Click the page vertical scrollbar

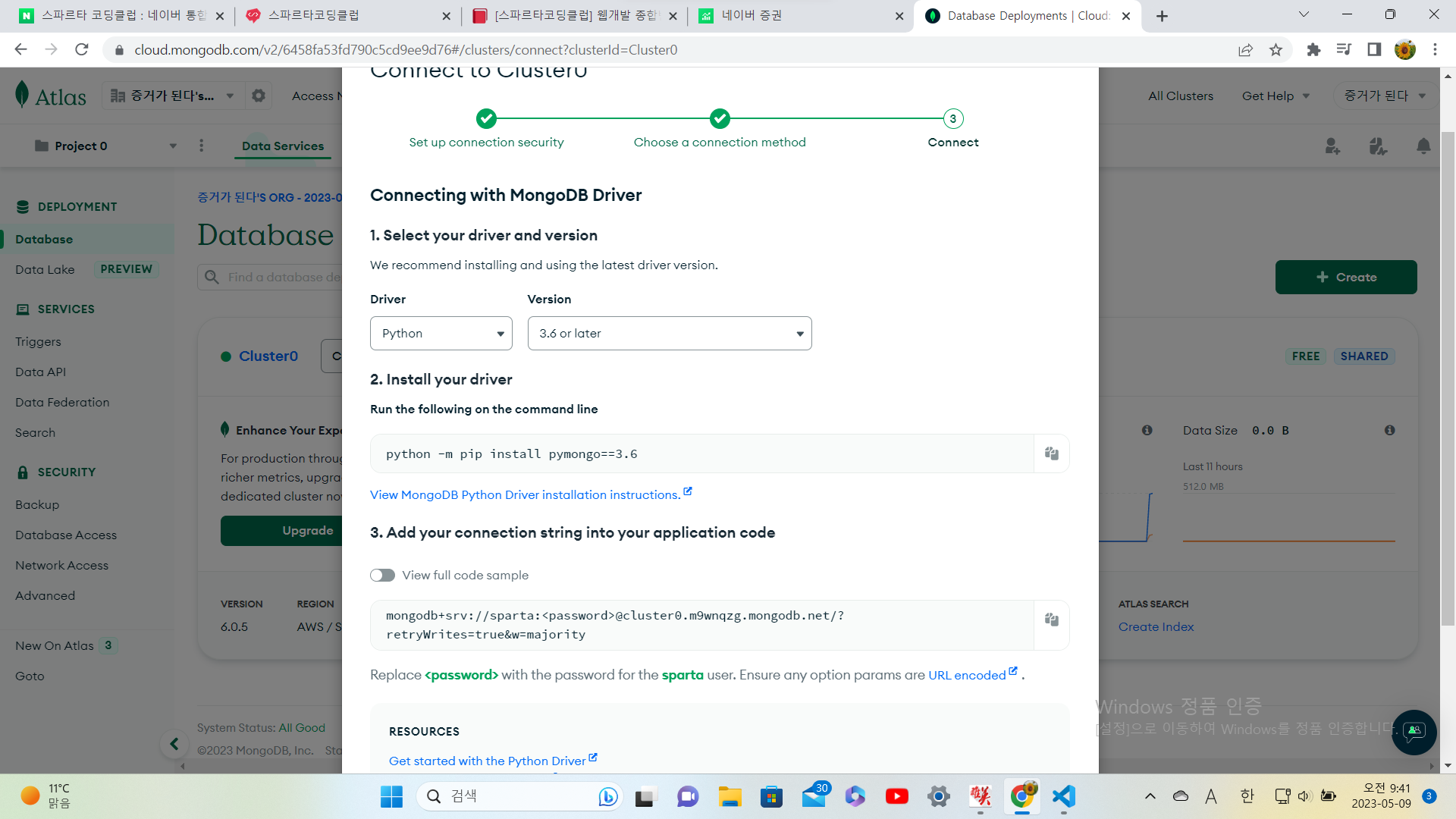[x=1448, y=379]
